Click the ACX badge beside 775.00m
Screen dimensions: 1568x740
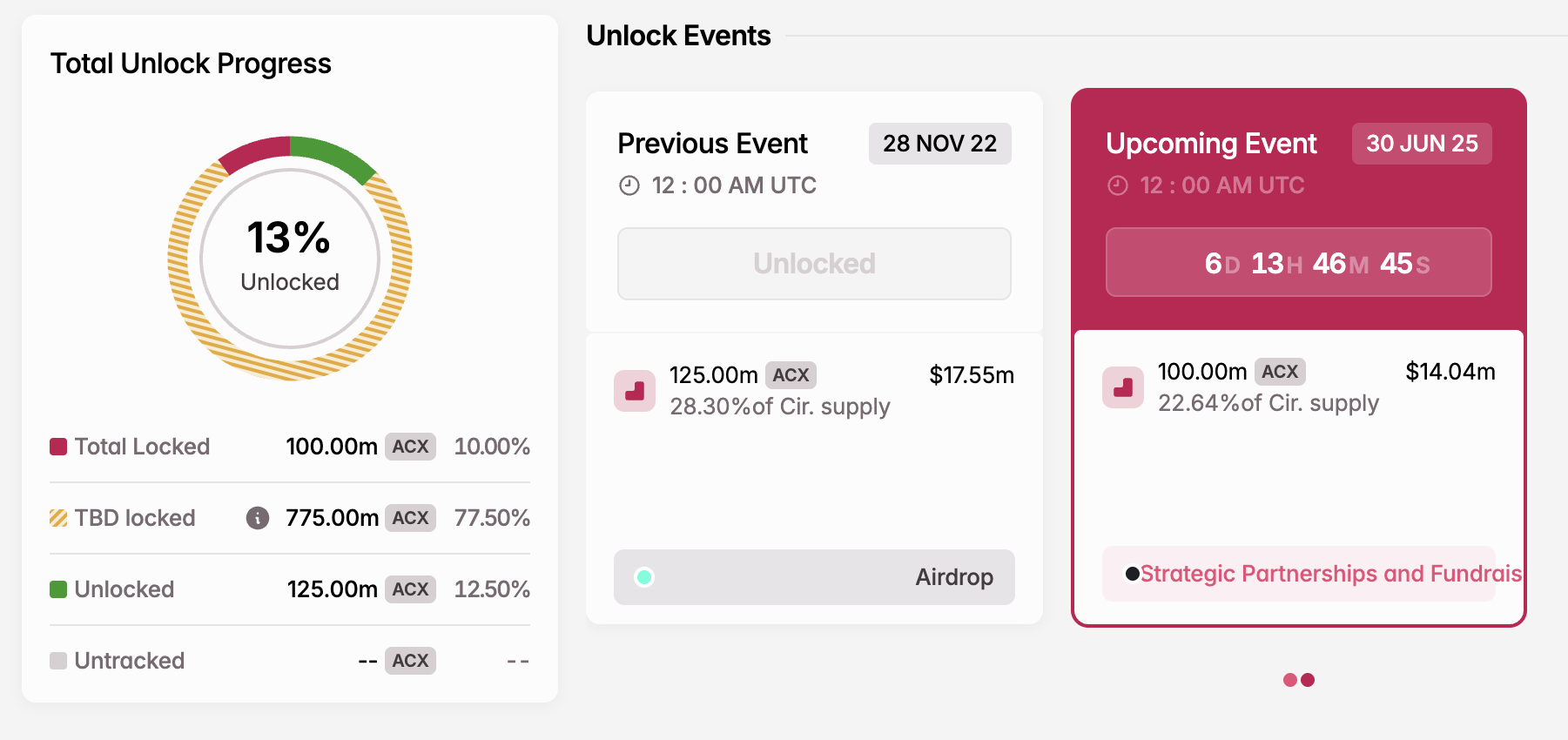click(409, 518)
